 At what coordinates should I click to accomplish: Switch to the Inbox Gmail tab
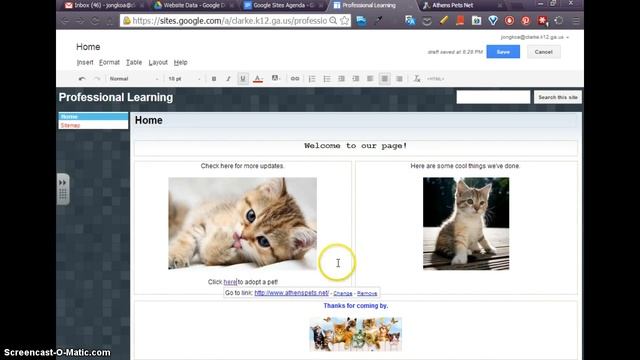tap(102, 5)
